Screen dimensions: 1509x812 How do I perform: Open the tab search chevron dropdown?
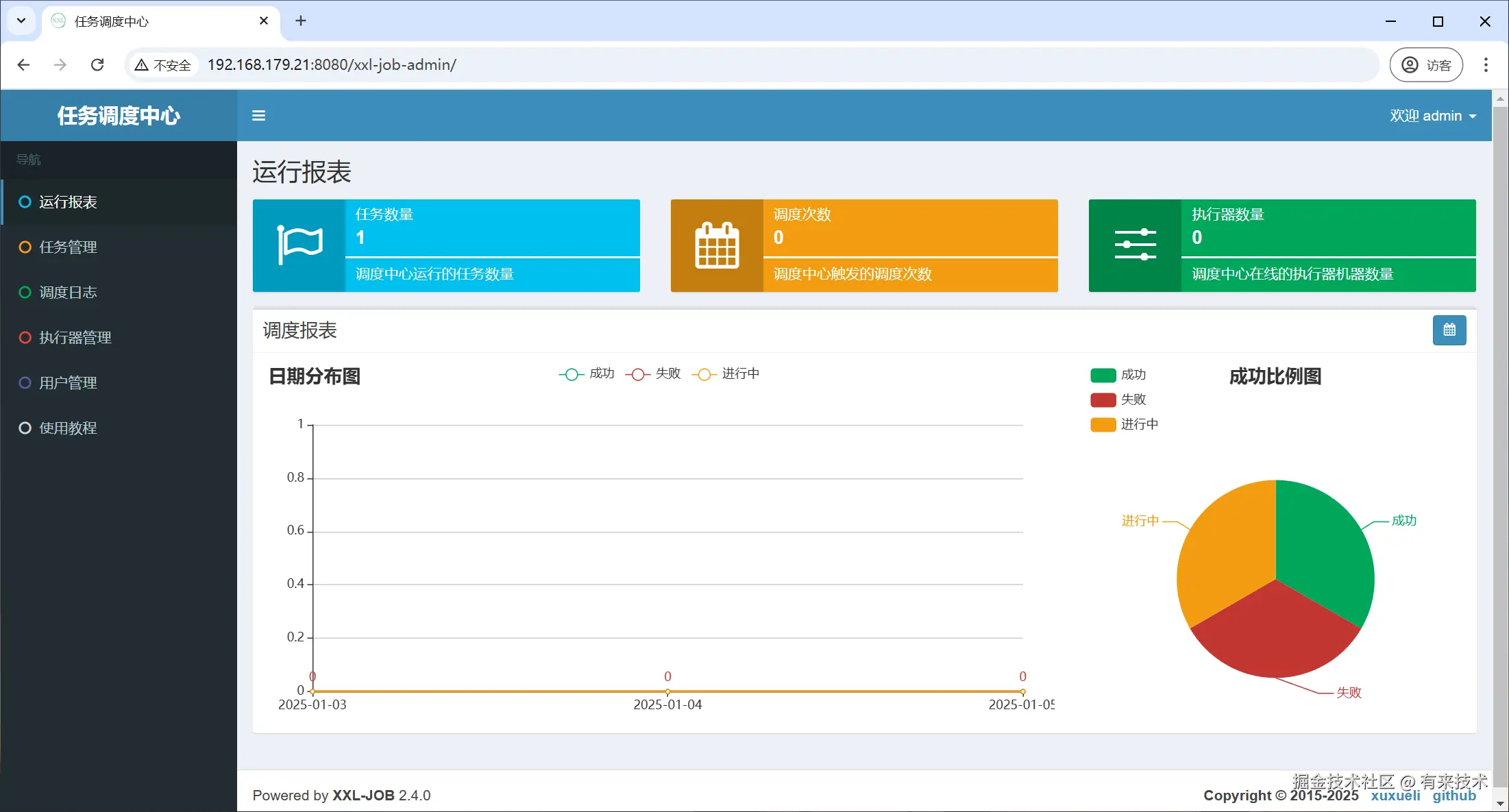point(21,21)
